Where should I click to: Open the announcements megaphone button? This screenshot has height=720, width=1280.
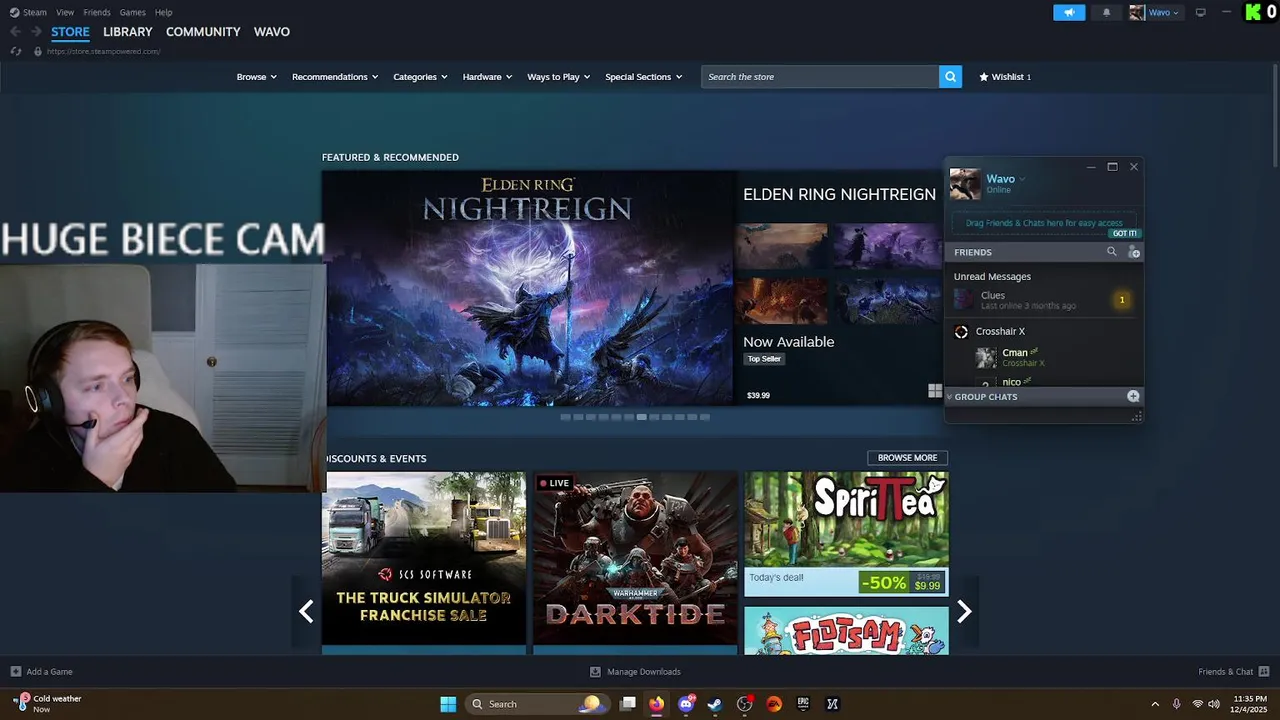pyautogui.click(x=1069, y=12)
